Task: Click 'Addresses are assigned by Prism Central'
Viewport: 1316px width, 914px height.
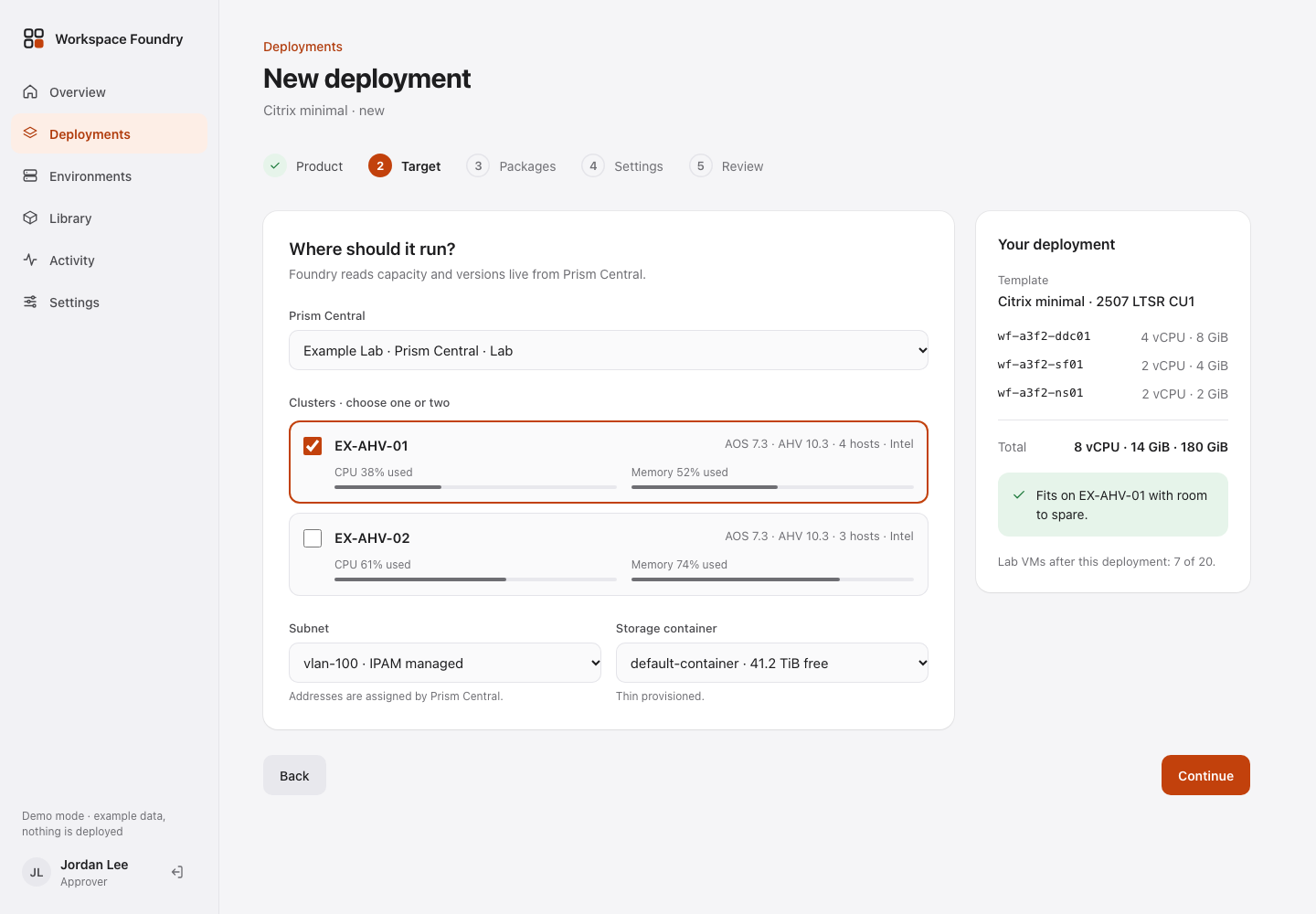Action: click(396, 696)
